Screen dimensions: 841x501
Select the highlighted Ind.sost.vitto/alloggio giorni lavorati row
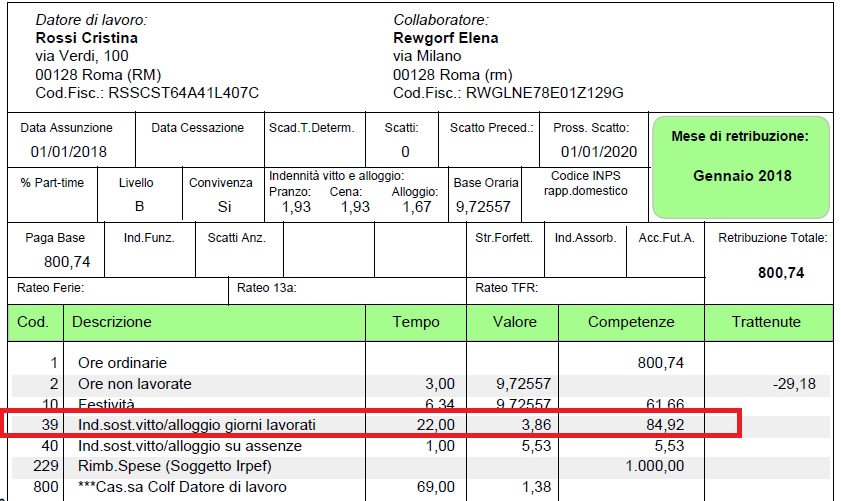(197, 425)
